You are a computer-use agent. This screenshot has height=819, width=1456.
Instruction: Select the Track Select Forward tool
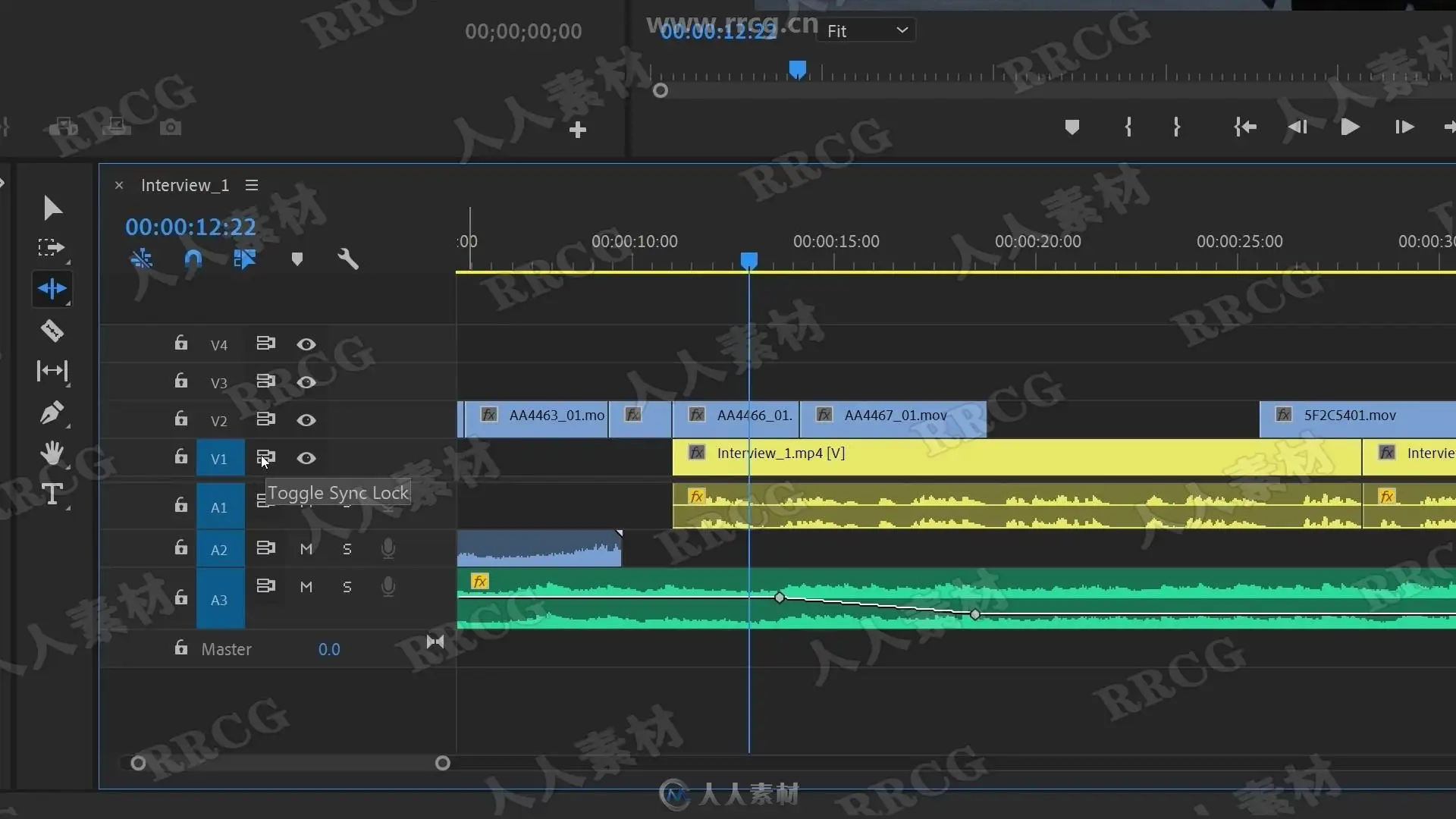[x=52, y=247]
